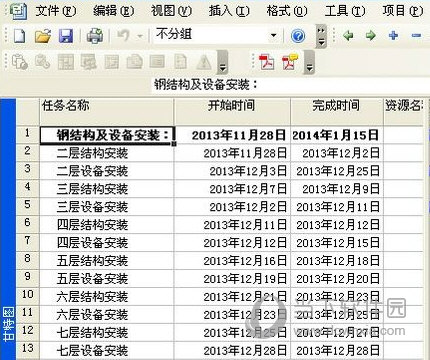The image size is (430, 360).
Task: Click finish date 2013年12月18日
Action: pyautogui.click(x=338, y=261)
